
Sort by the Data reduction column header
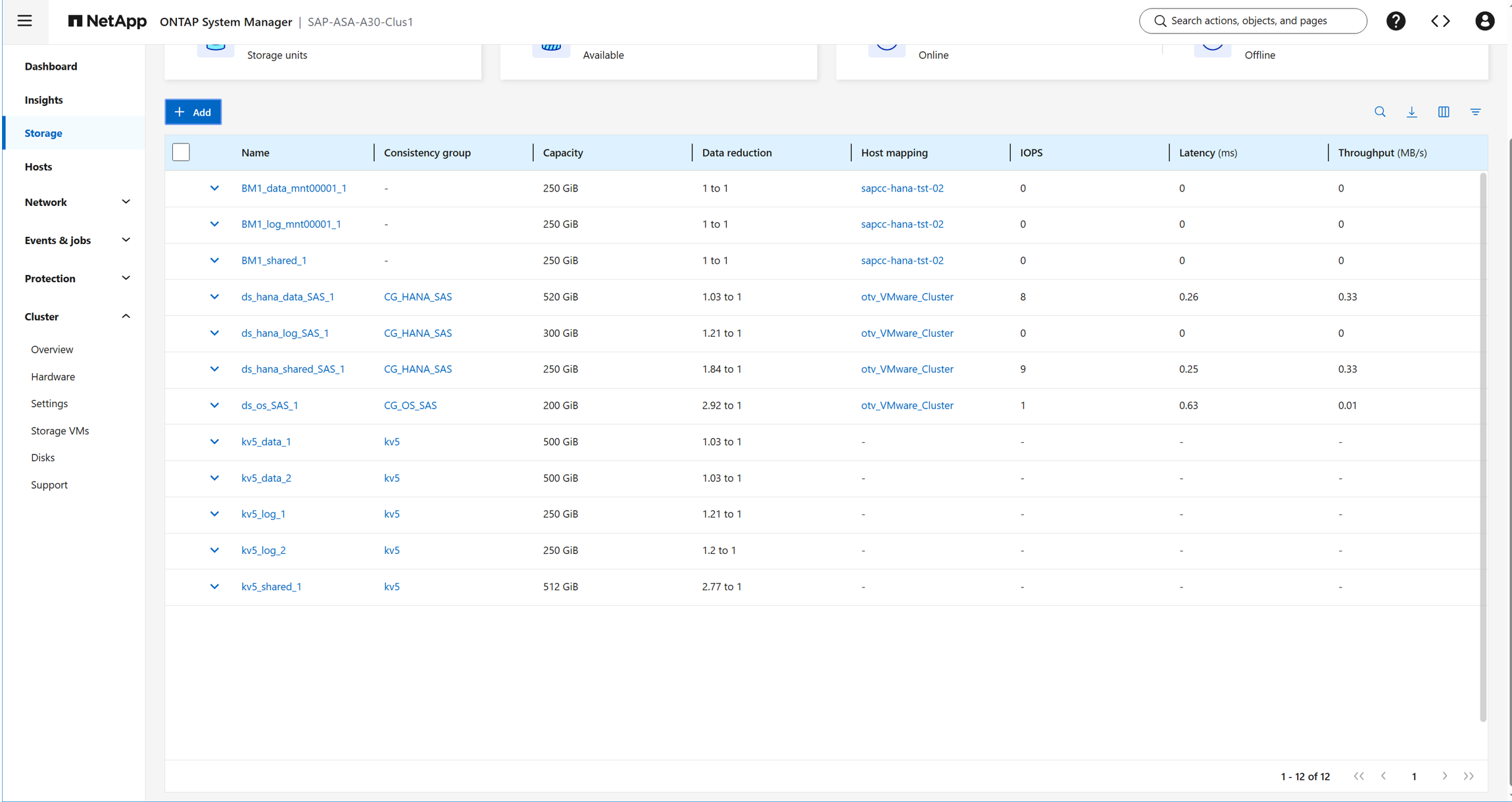click(x=737, y=153)
